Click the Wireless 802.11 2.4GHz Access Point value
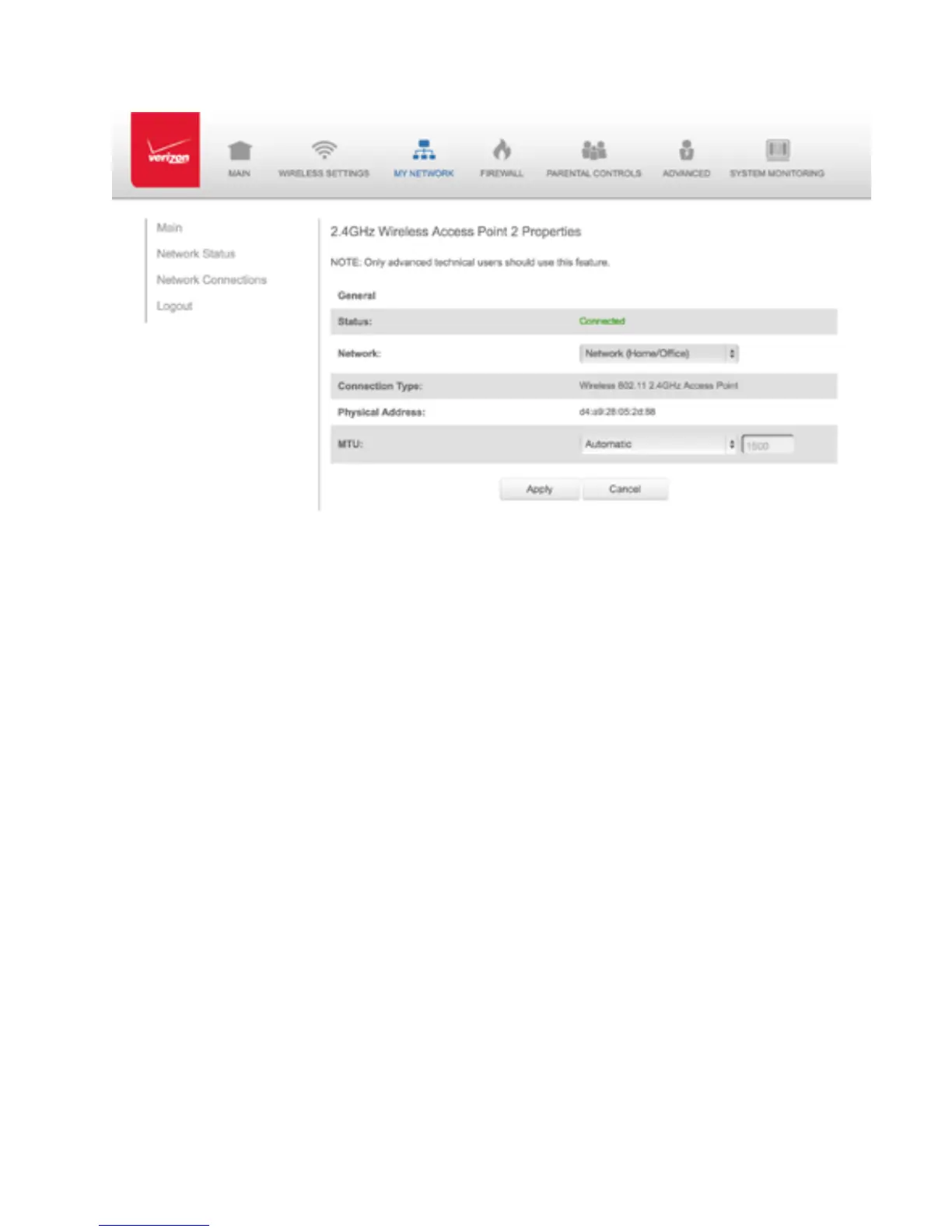 tap(659, 386)
